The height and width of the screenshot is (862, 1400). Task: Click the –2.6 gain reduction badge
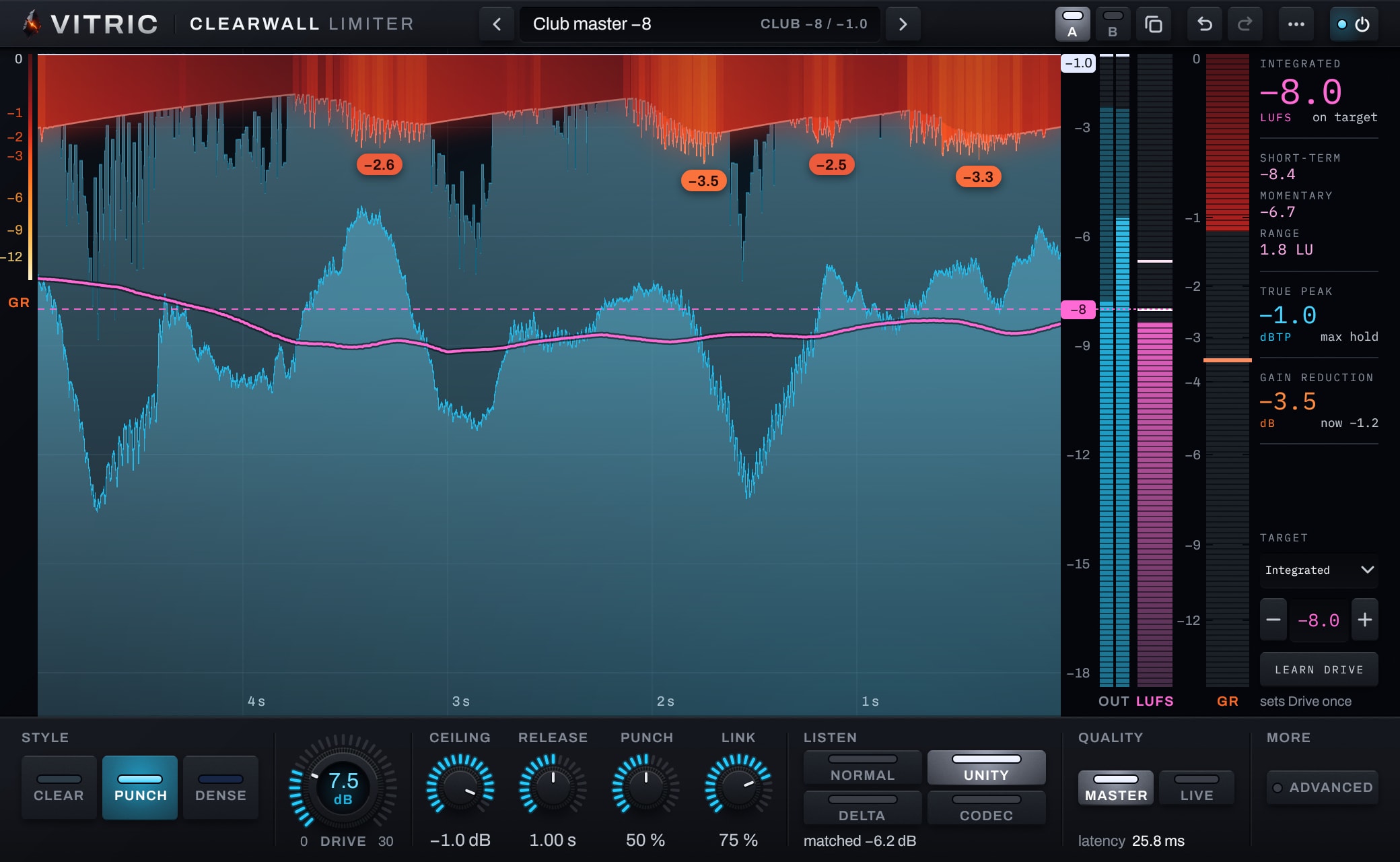click(x=380, y=164)
